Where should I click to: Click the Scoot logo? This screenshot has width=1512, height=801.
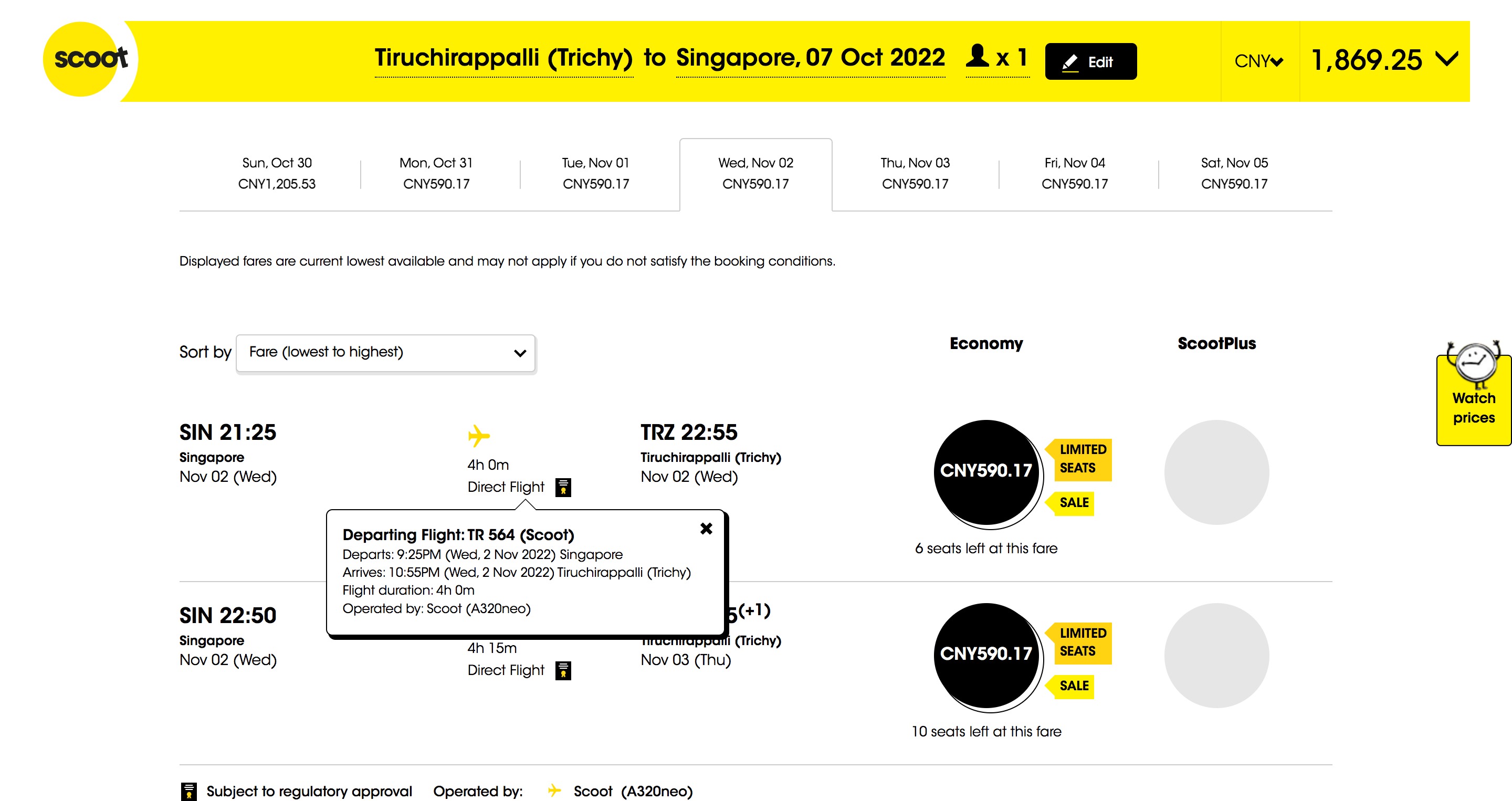point(90,59)
